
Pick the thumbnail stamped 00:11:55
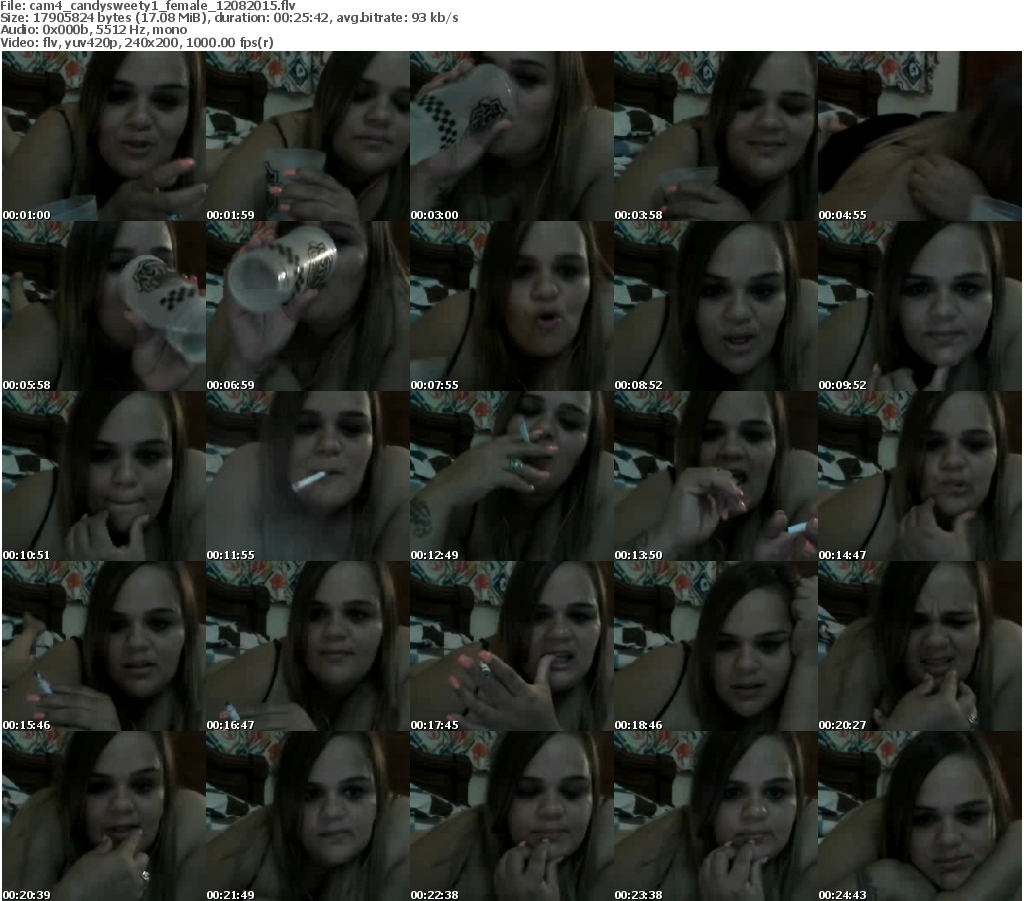coord(308,476)
